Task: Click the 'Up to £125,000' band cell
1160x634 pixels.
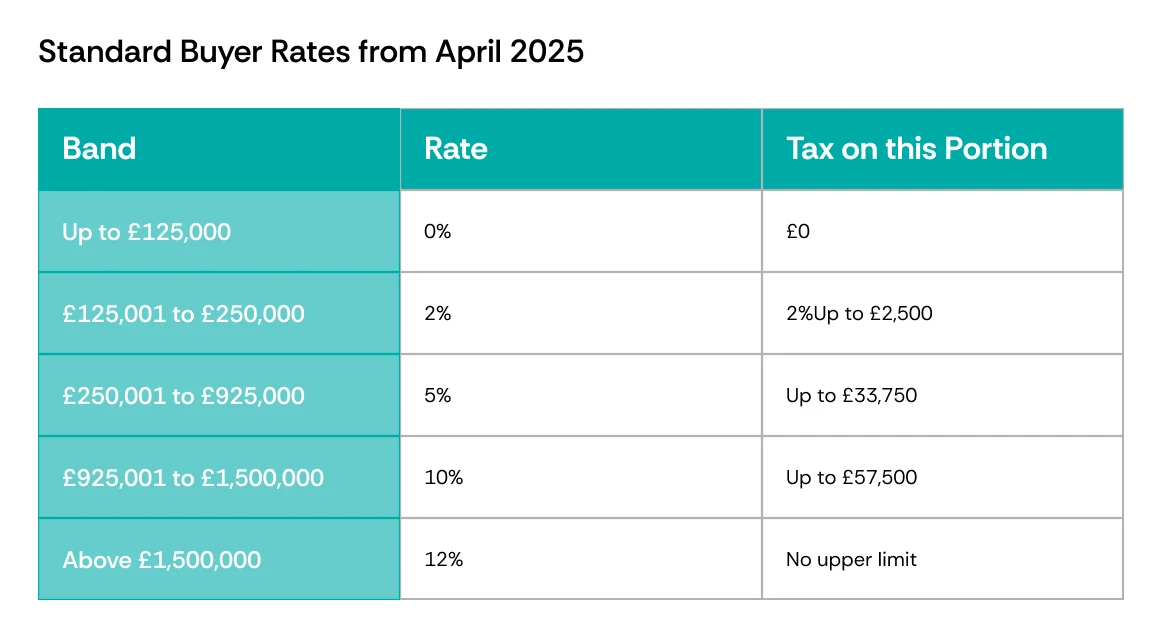Action: (x=219, y=232)
